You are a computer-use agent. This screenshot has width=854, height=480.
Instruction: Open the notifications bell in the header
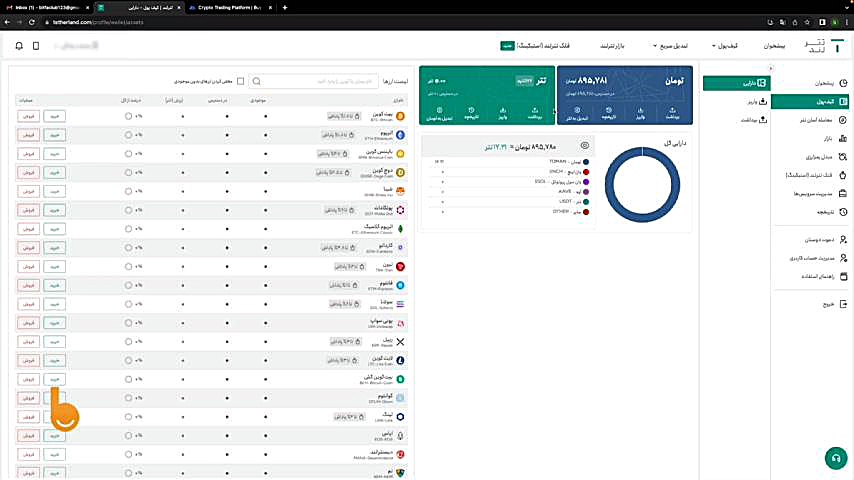click(x=19, y=46)
